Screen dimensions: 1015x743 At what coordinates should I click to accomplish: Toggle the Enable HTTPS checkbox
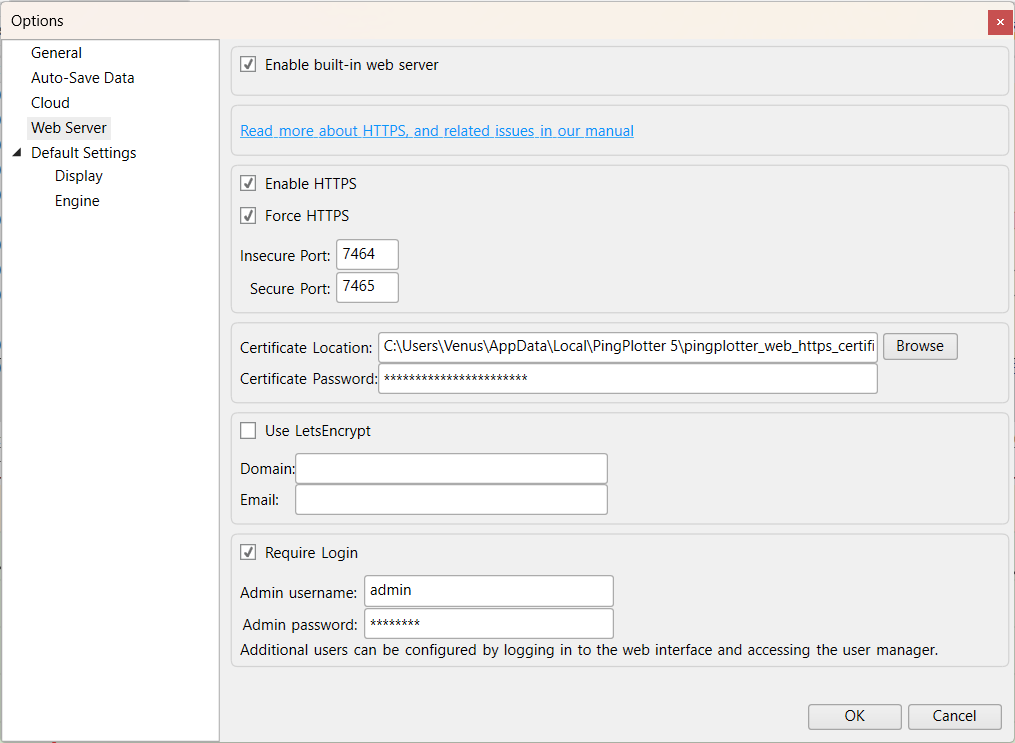coord(248,183)
